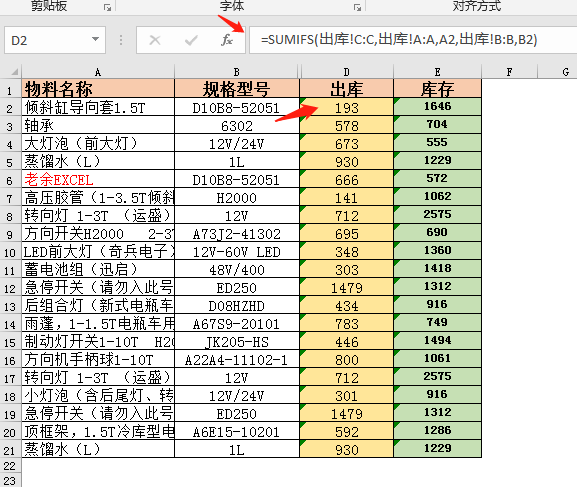
Task: Click specification cell D08HZHD
Action: (x=237, y=306)
